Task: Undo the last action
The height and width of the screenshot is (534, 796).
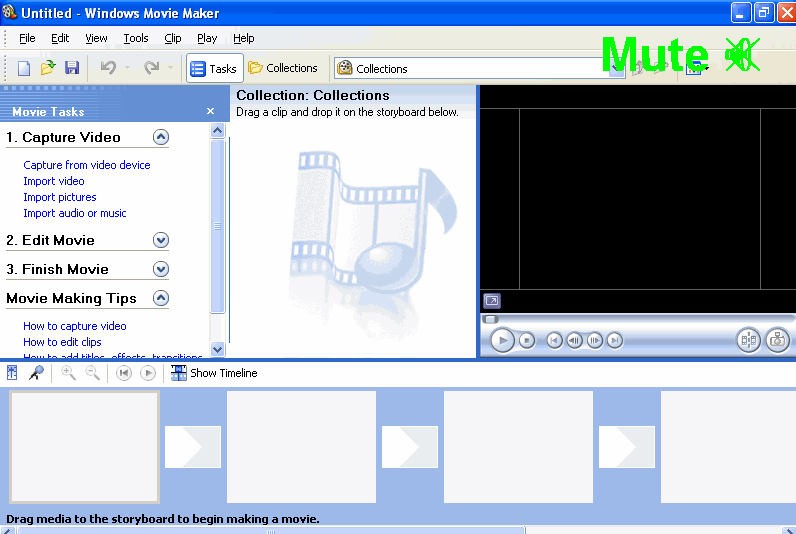Action: coord(108,68)
